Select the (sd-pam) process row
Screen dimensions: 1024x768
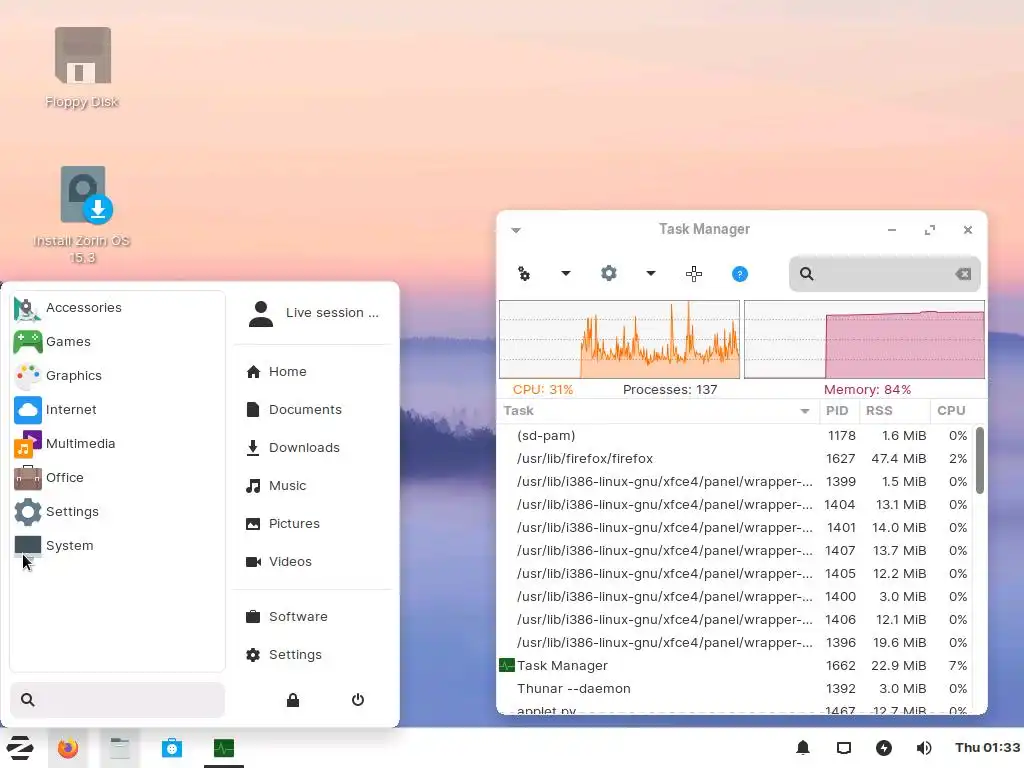coord(735,436)
